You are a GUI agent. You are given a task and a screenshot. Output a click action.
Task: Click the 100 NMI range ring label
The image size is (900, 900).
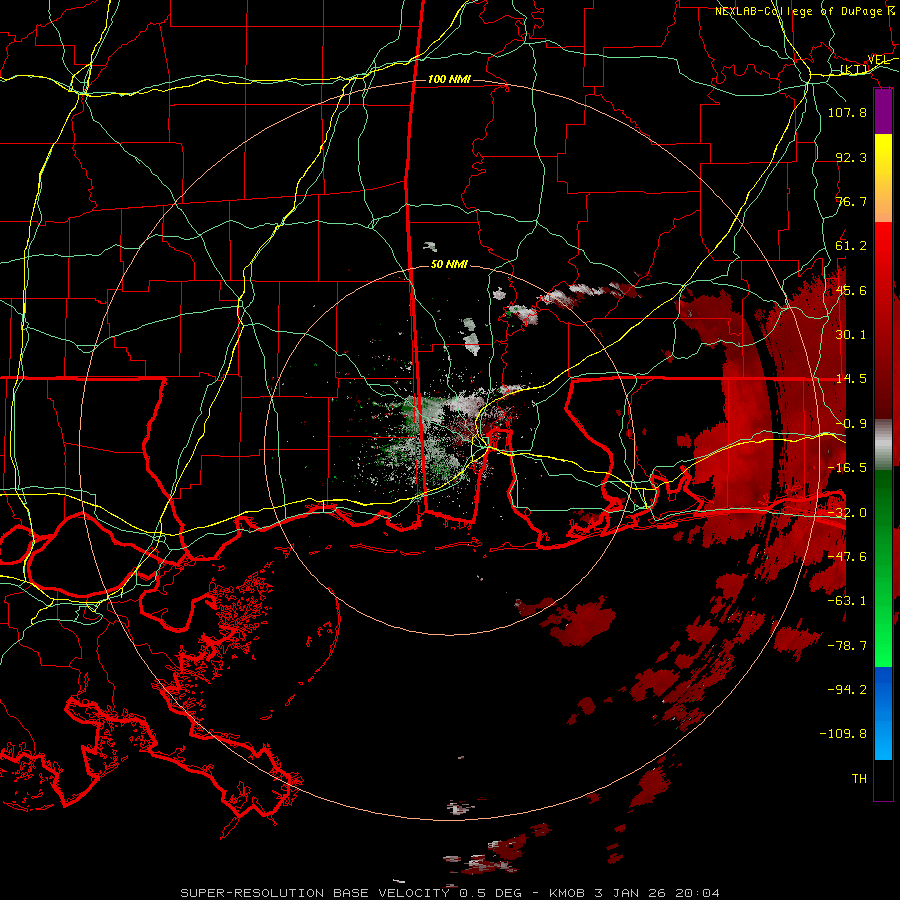coord(449,79)
